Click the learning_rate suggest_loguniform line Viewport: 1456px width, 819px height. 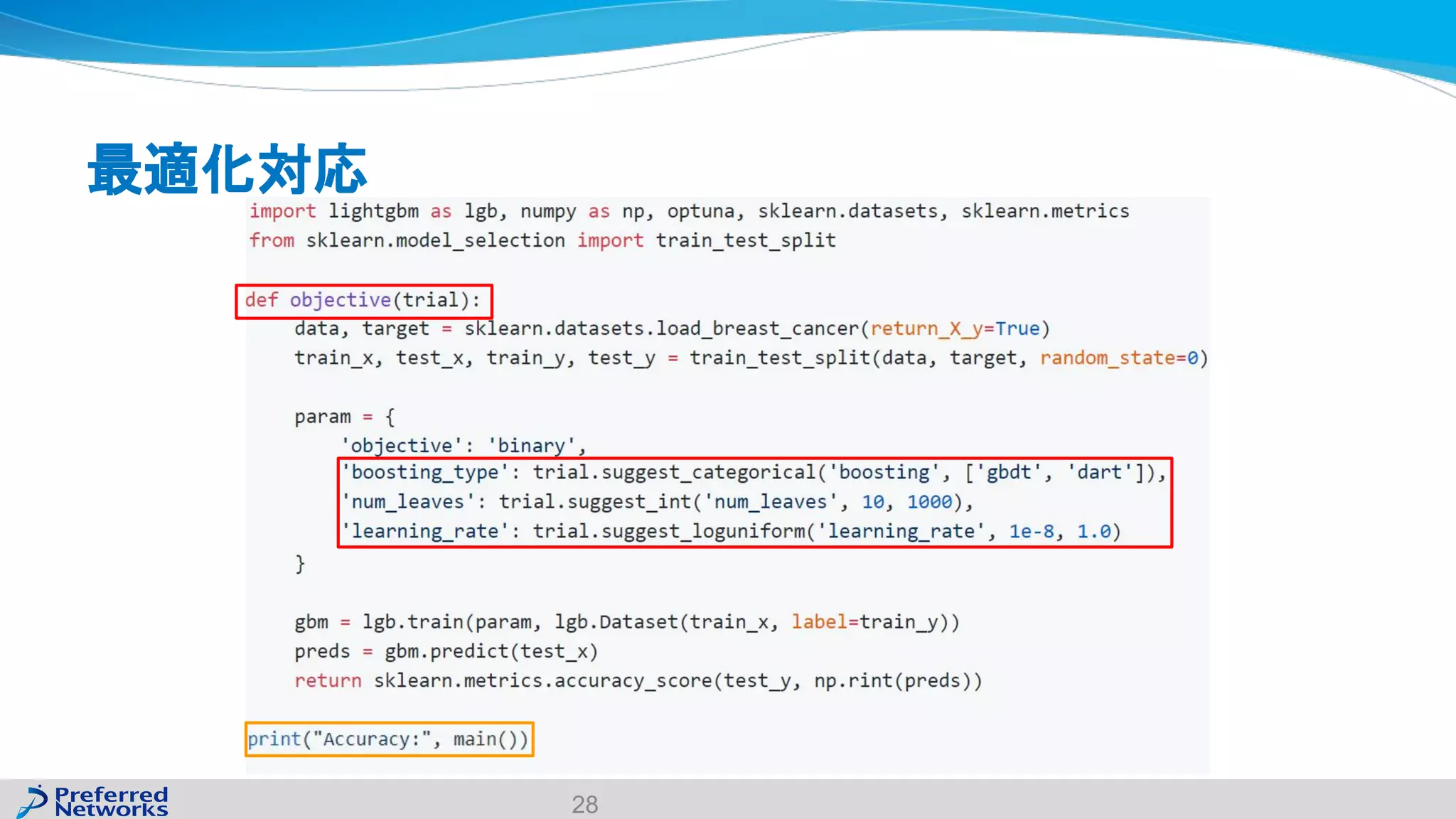[732, 531]
